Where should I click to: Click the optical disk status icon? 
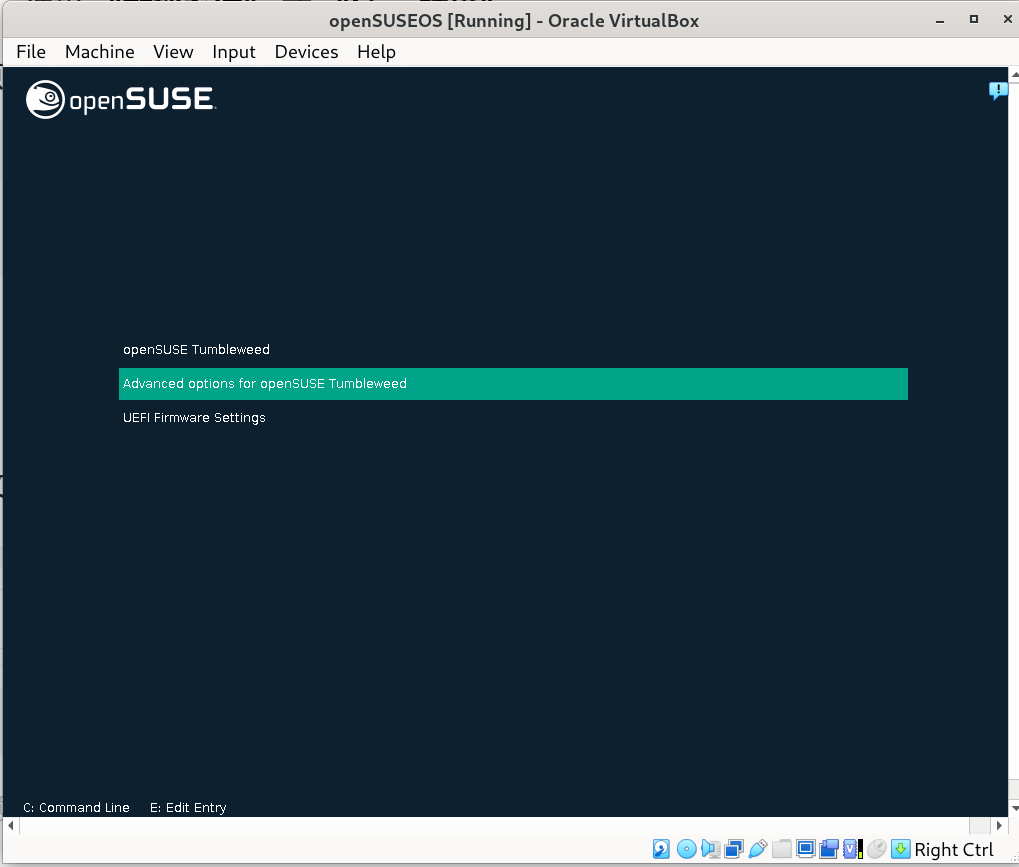tap(686, 849)
